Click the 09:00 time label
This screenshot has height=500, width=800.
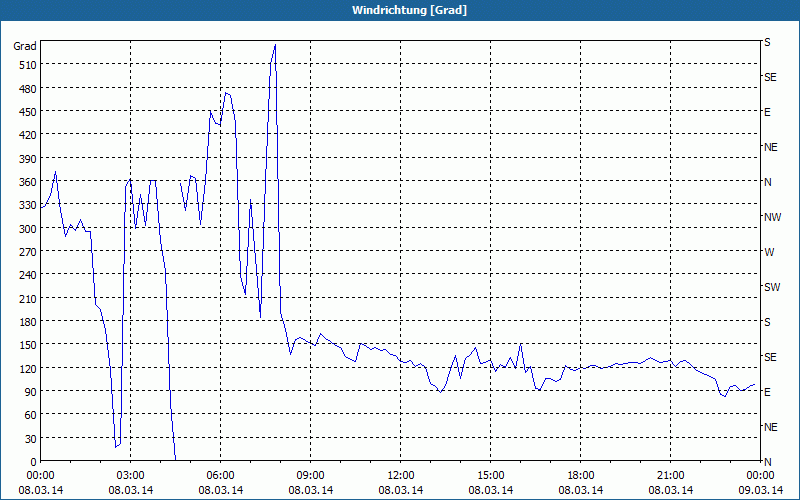coord(310,476)
